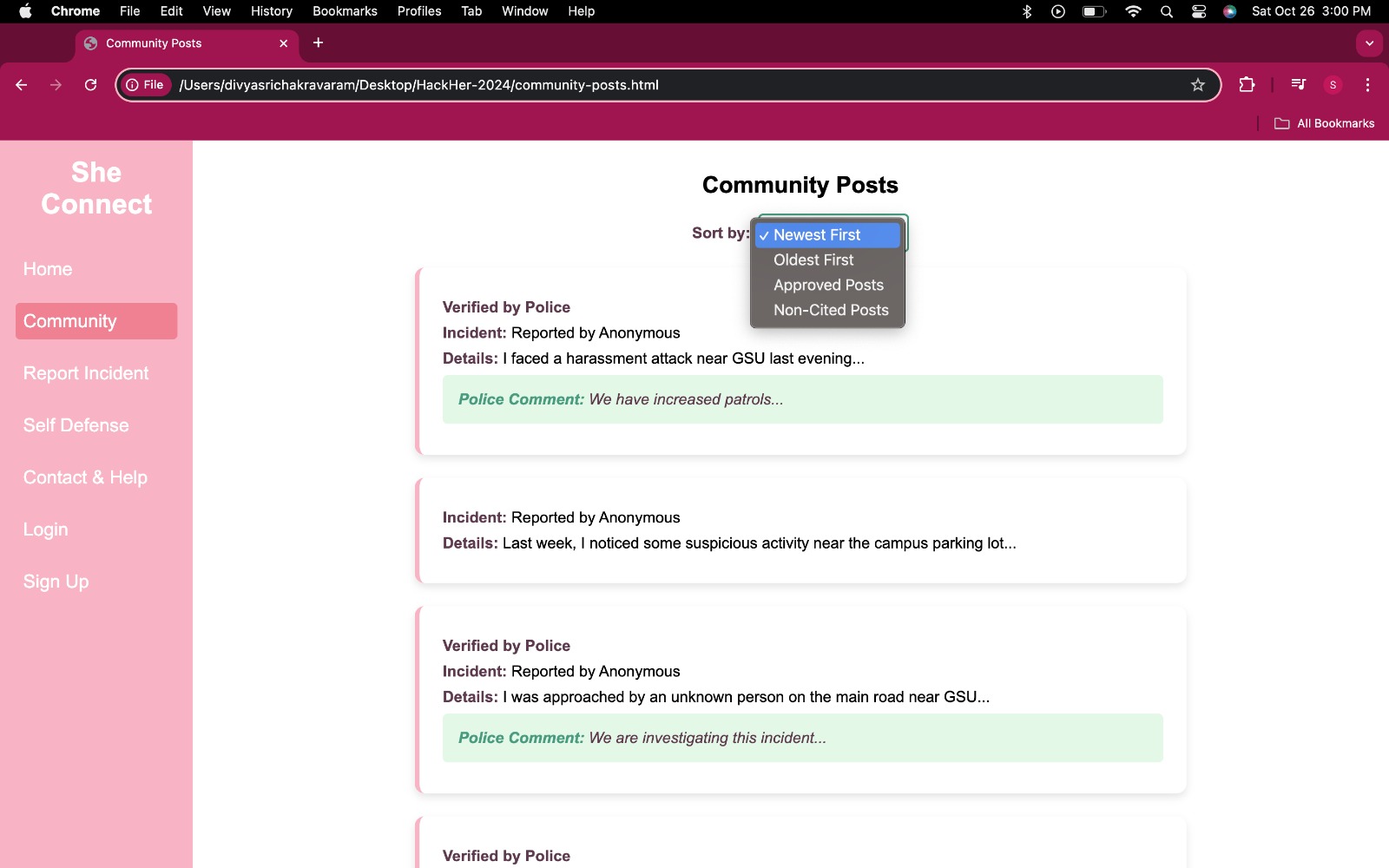Select Community in the sidebar
This screenshot has height=868, width=1389.
tap(96, 321)
